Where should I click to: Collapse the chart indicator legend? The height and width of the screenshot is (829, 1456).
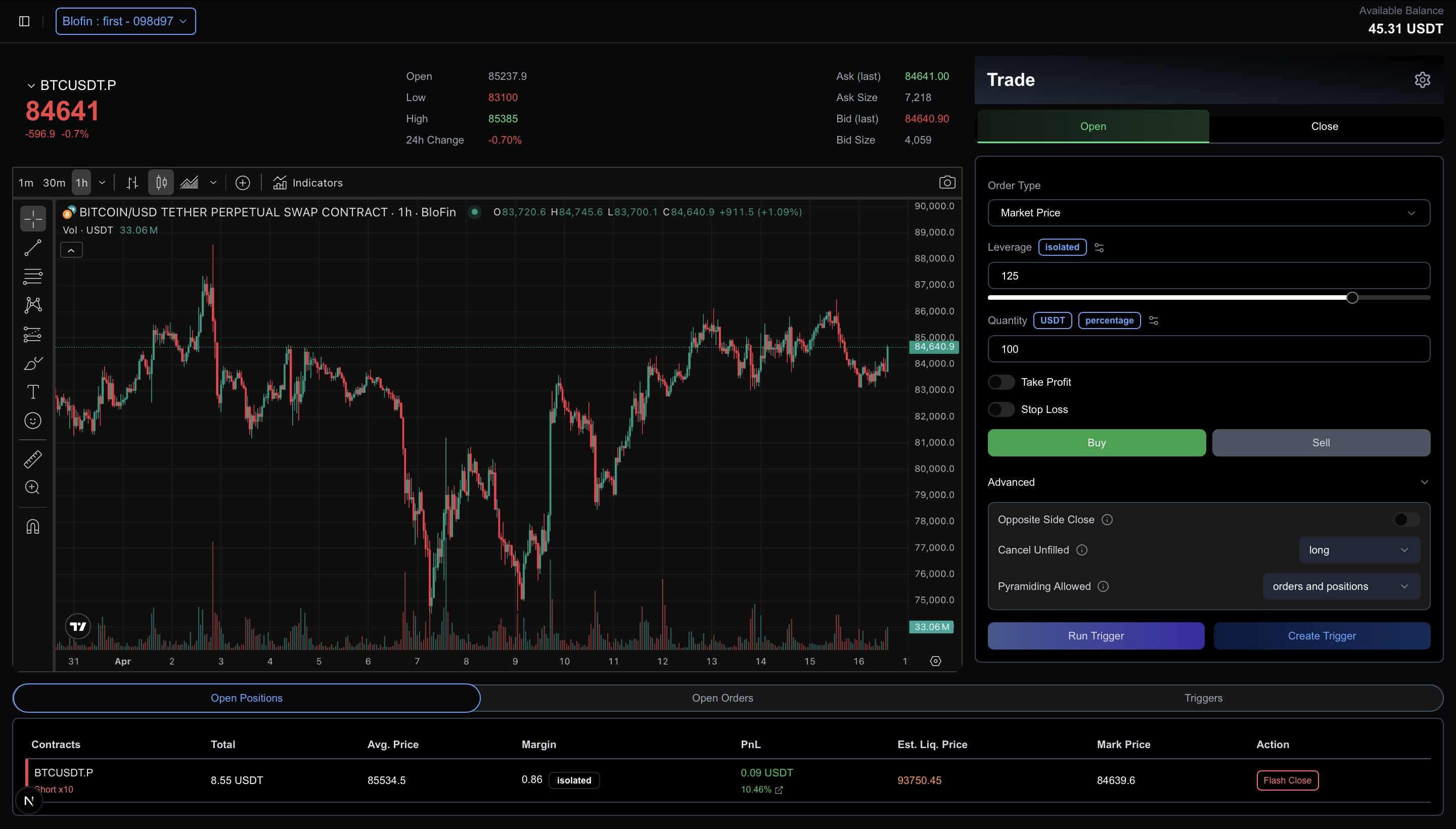(71, 250)
